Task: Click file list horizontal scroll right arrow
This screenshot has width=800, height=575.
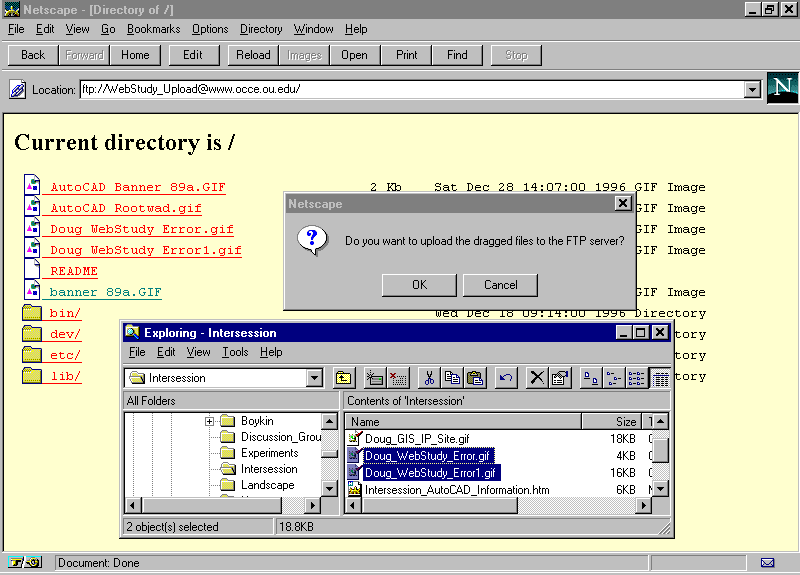Action: (x=643, y=505)
